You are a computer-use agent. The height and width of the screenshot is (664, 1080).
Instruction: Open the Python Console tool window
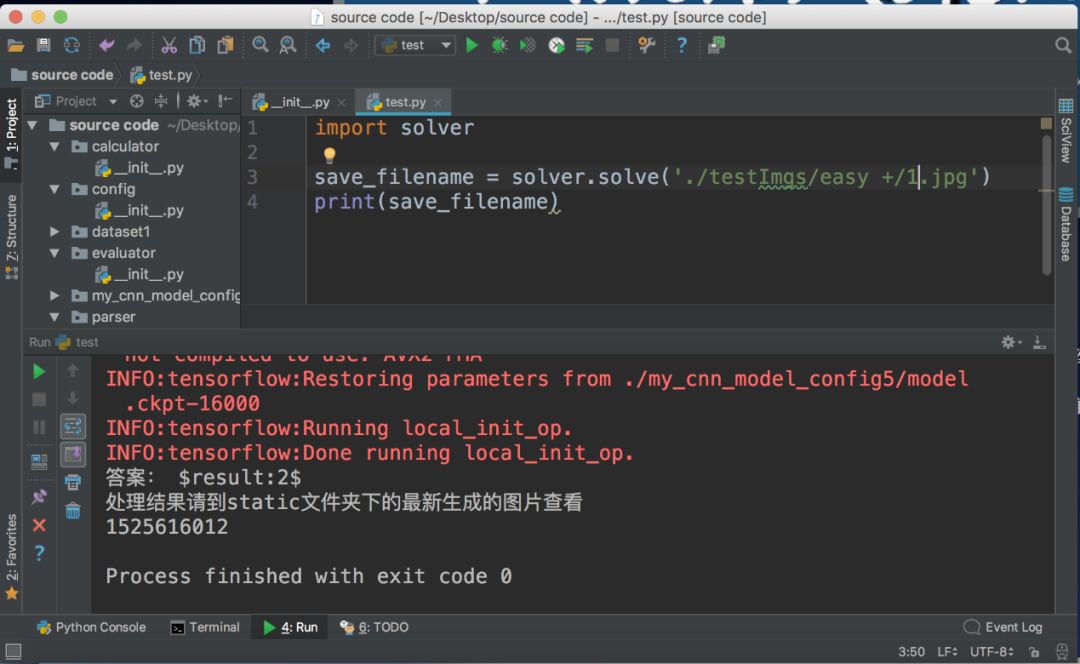click(x=91, y=627)
